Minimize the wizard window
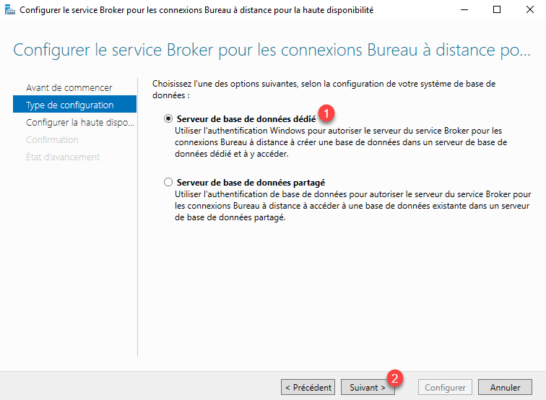 click(464, 10)
